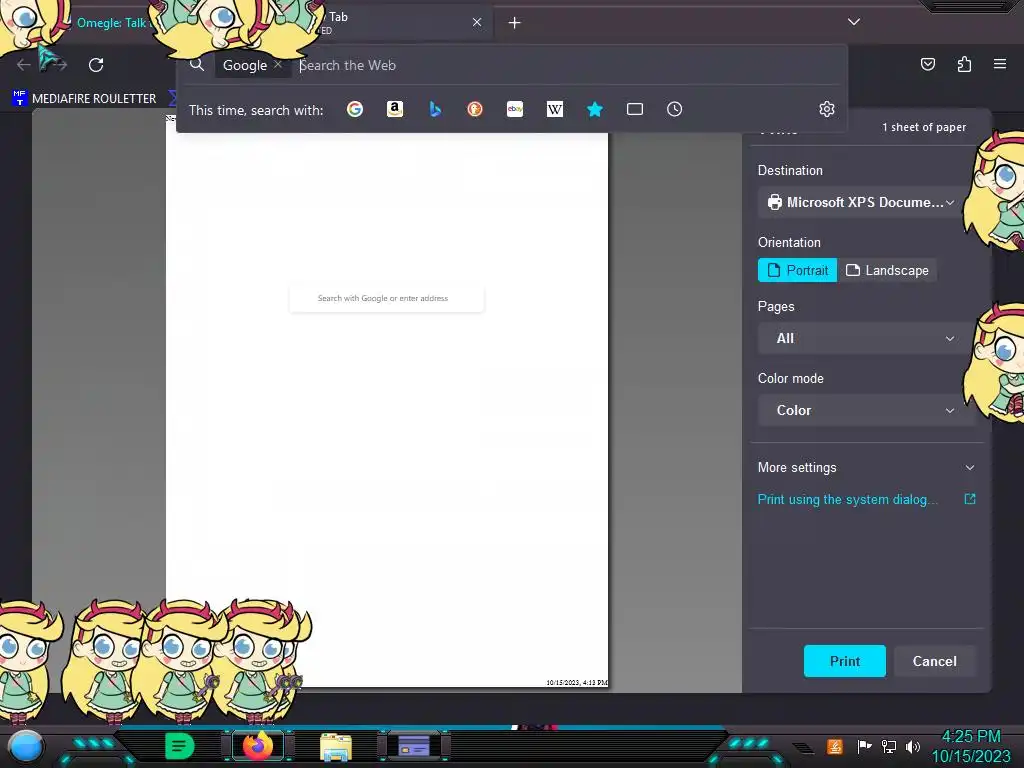
Task: Search this time with eBay icon
Action: 515,109
